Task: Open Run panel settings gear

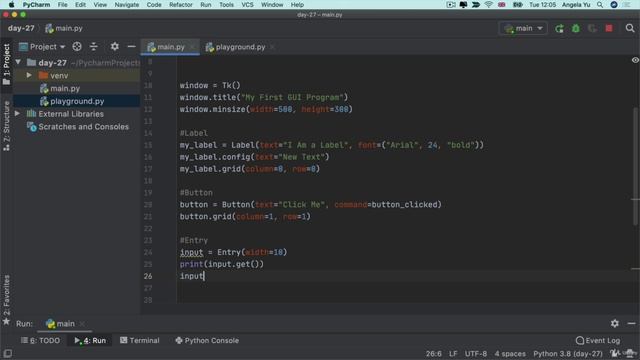Action: point(615,323)
